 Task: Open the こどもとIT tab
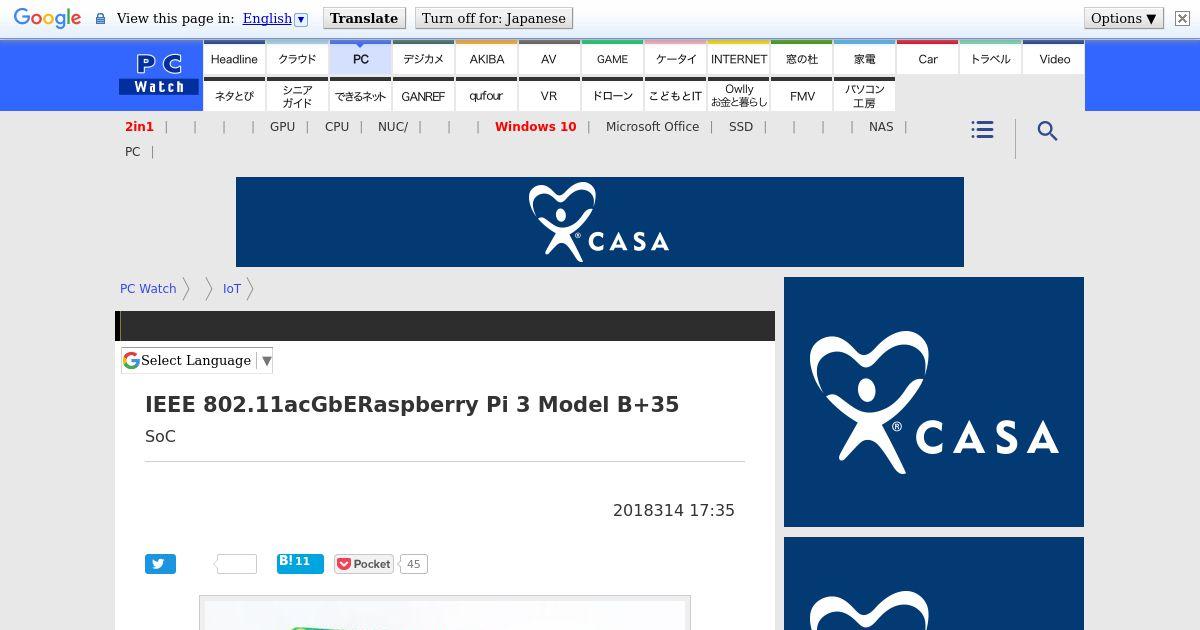pyautogui.click(x=676, y=96)
